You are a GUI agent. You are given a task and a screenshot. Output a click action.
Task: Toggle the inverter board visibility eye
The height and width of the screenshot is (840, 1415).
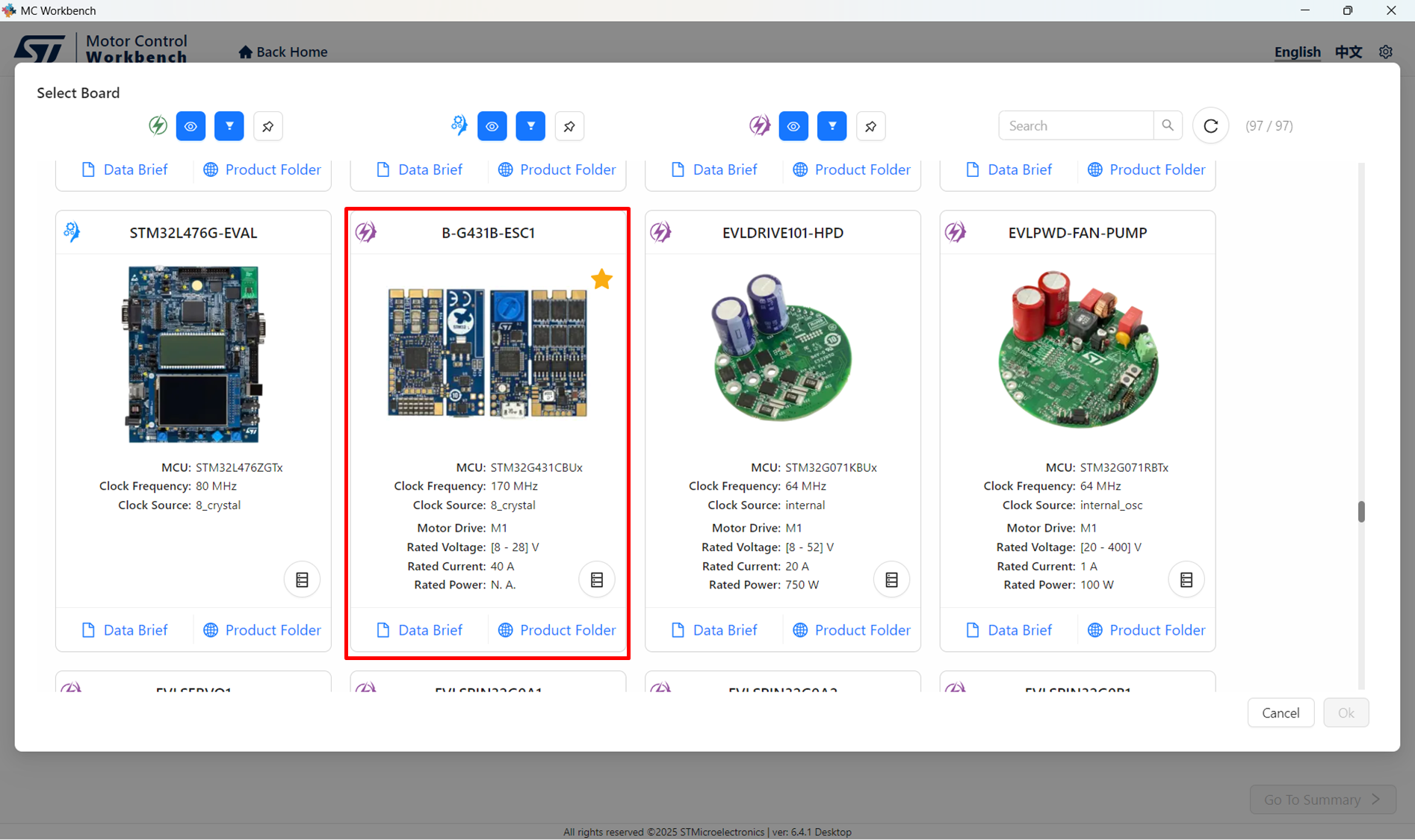point(793,126)
